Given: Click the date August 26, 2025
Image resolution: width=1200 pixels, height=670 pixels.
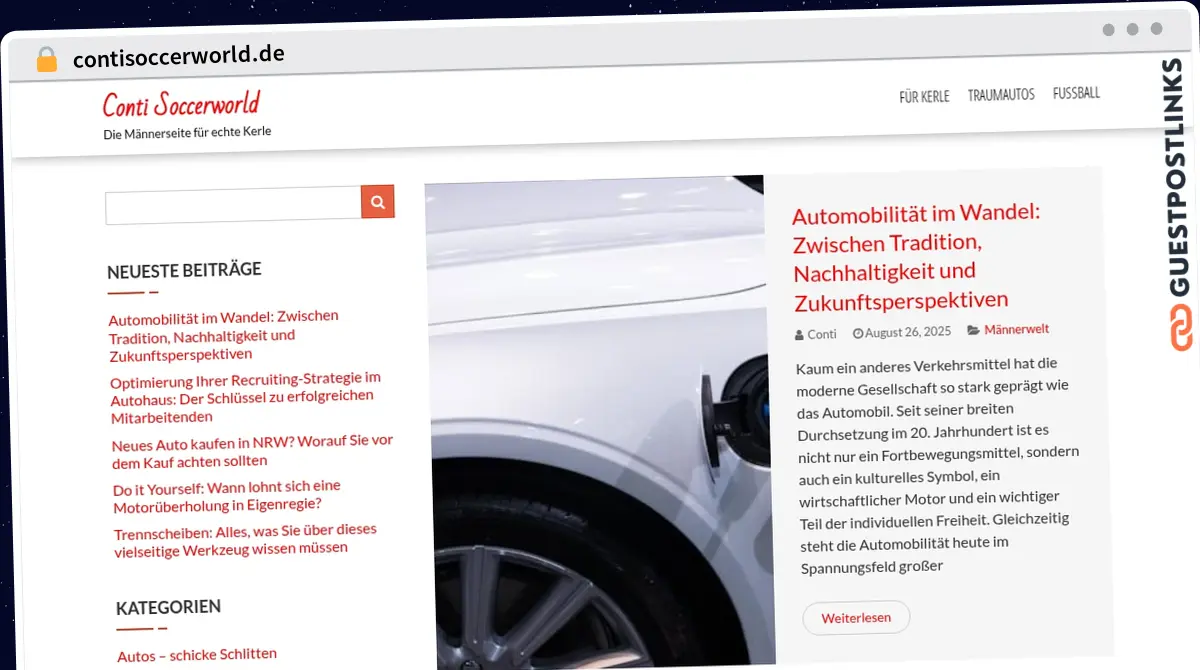Looking at the screenshot, I should pos(908,332).
